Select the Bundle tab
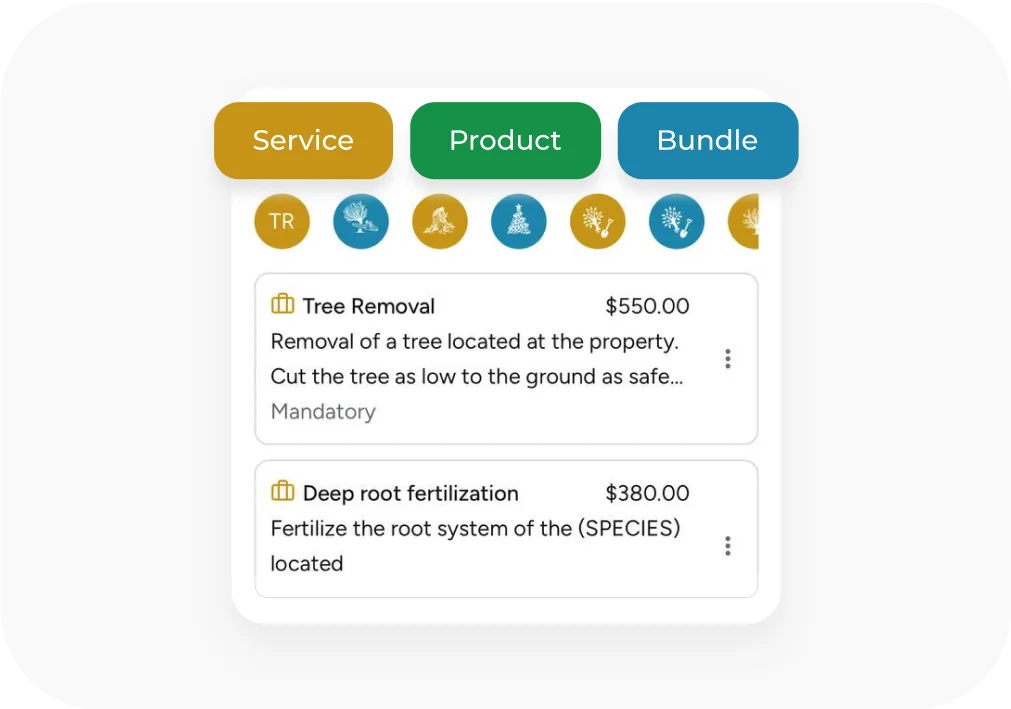Image resolution: width=1011 pixels, height=709 pixels. tap(707, 141)
